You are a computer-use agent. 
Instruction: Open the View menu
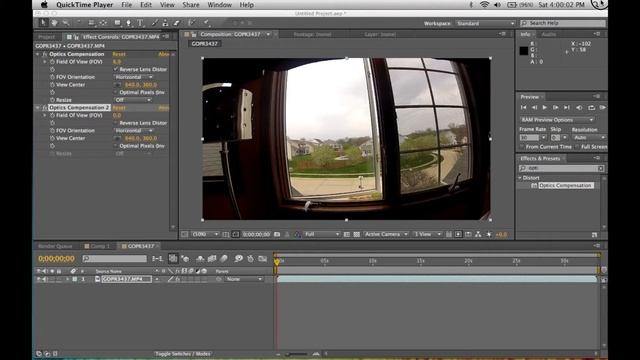[167, 5]
